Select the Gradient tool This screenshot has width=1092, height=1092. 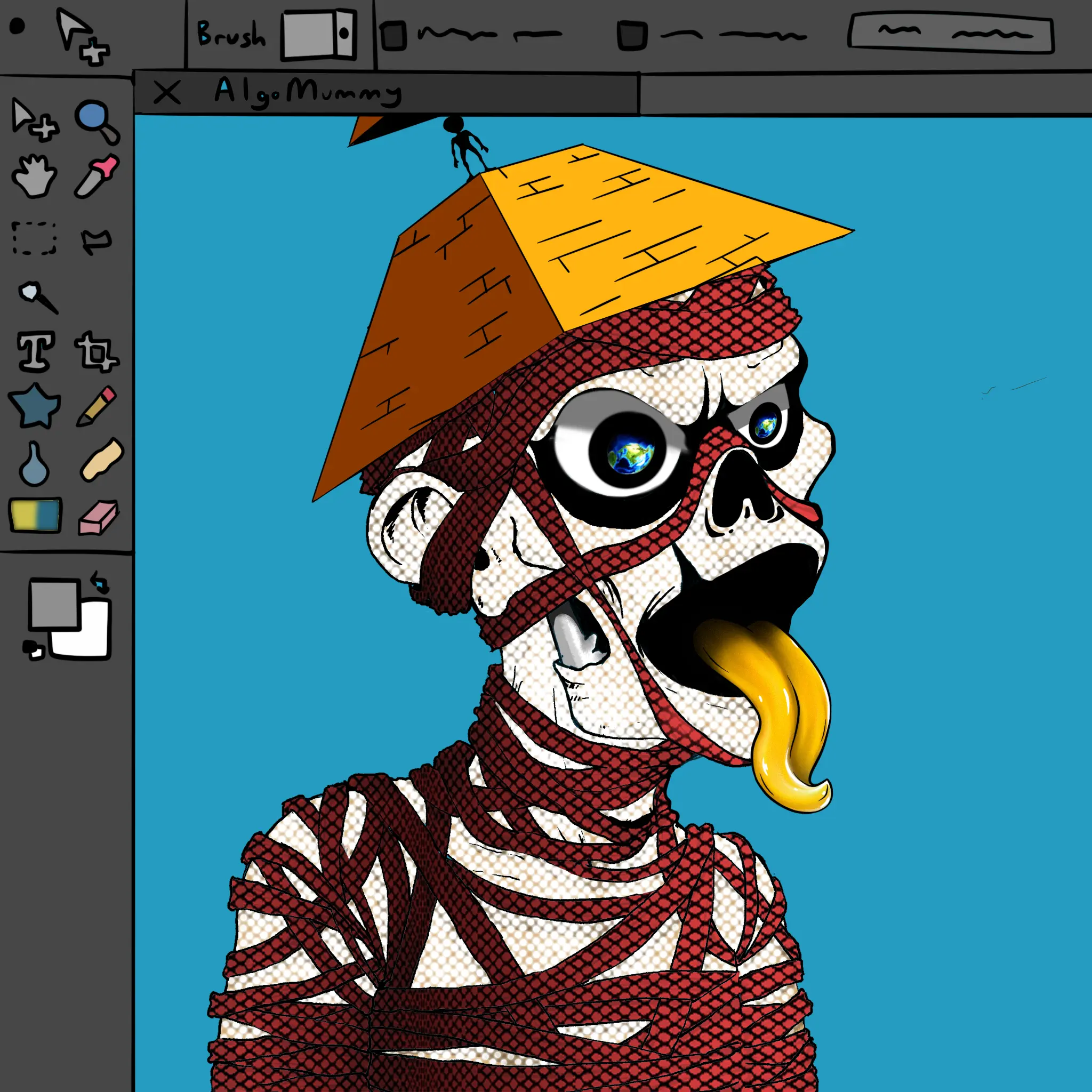coord(35,515)
